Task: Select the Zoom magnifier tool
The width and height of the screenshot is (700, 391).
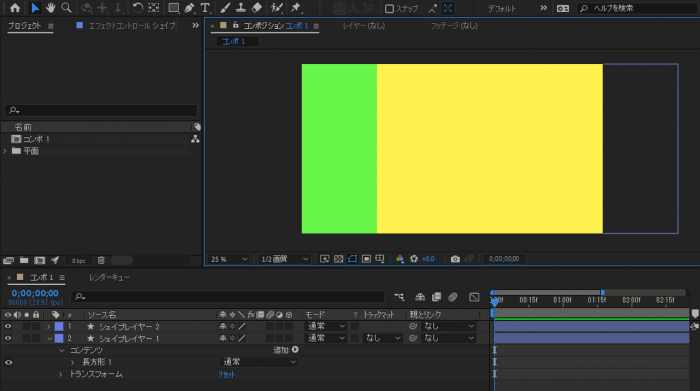Action: pos(66,8)
